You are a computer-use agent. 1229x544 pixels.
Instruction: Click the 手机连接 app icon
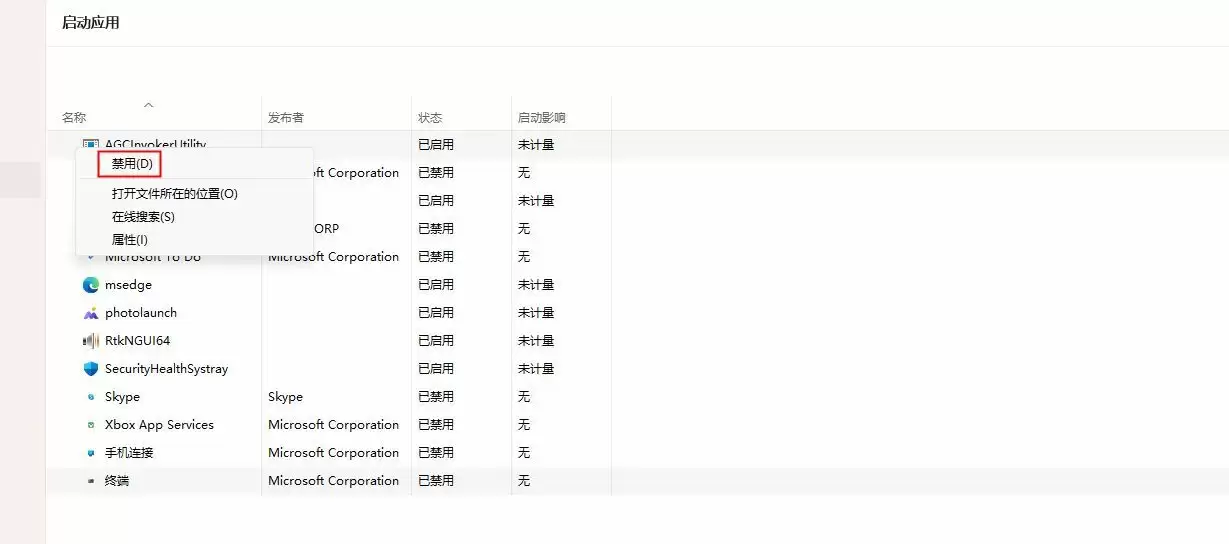click(x=91, y=453)
